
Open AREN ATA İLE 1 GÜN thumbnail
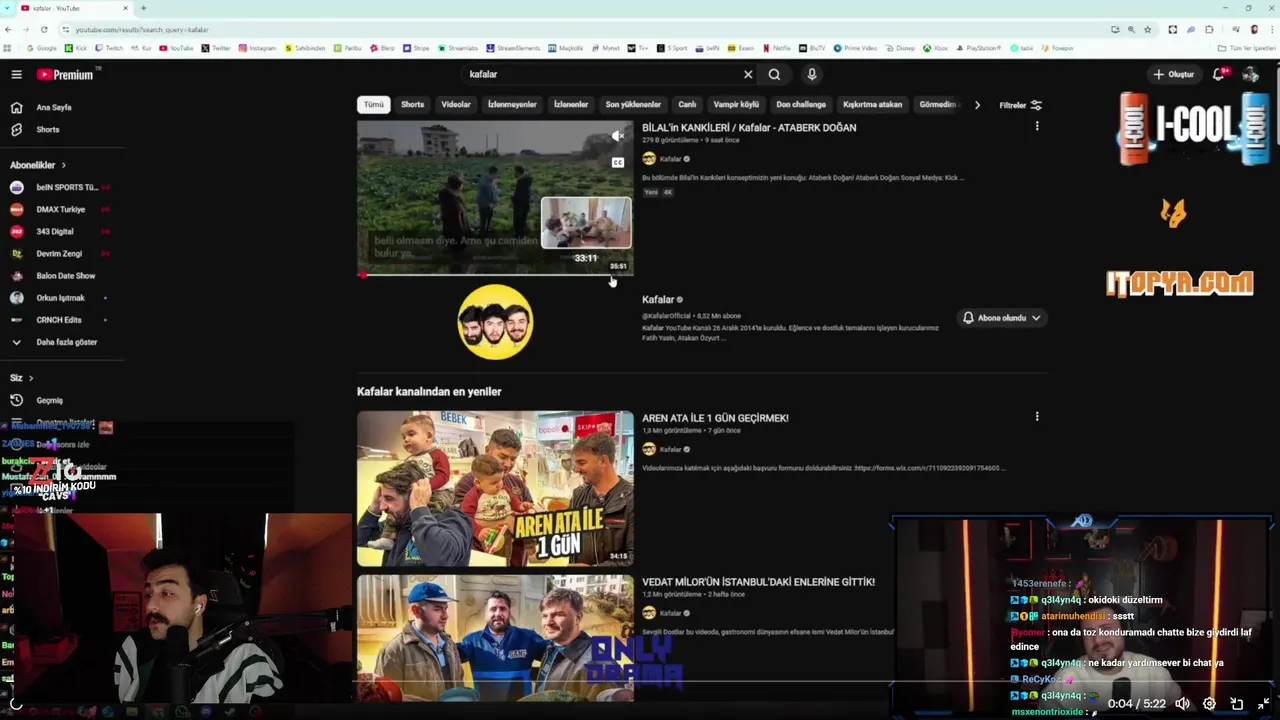[495, 488]
